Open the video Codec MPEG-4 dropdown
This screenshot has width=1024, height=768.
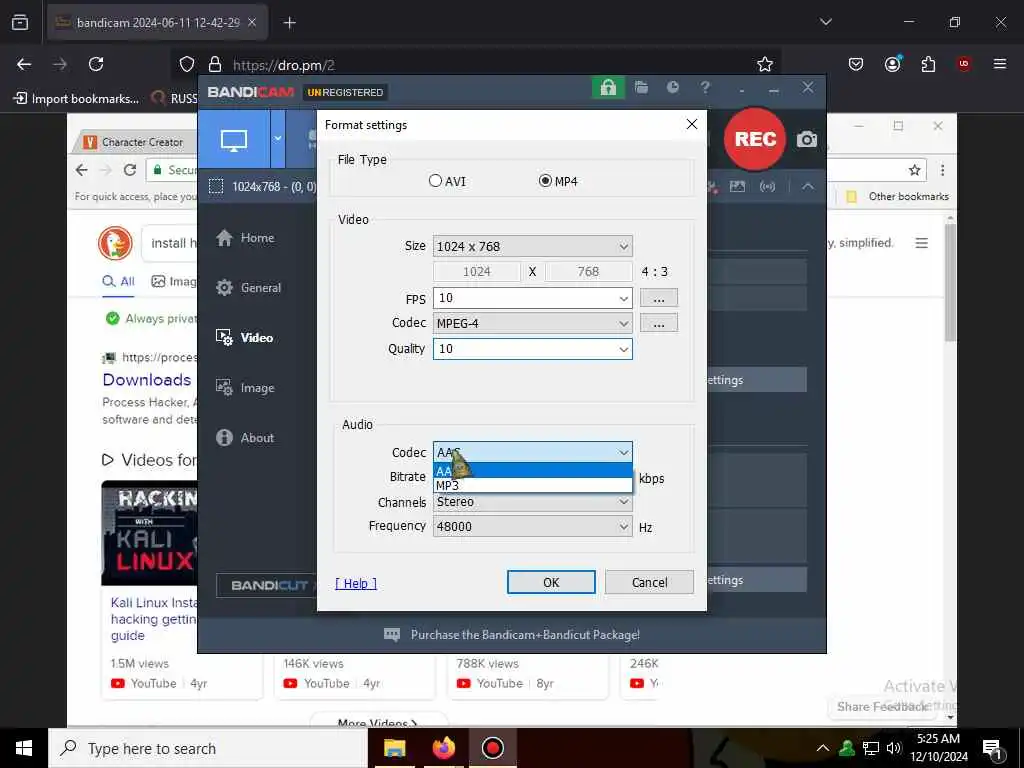coord(532,323)
